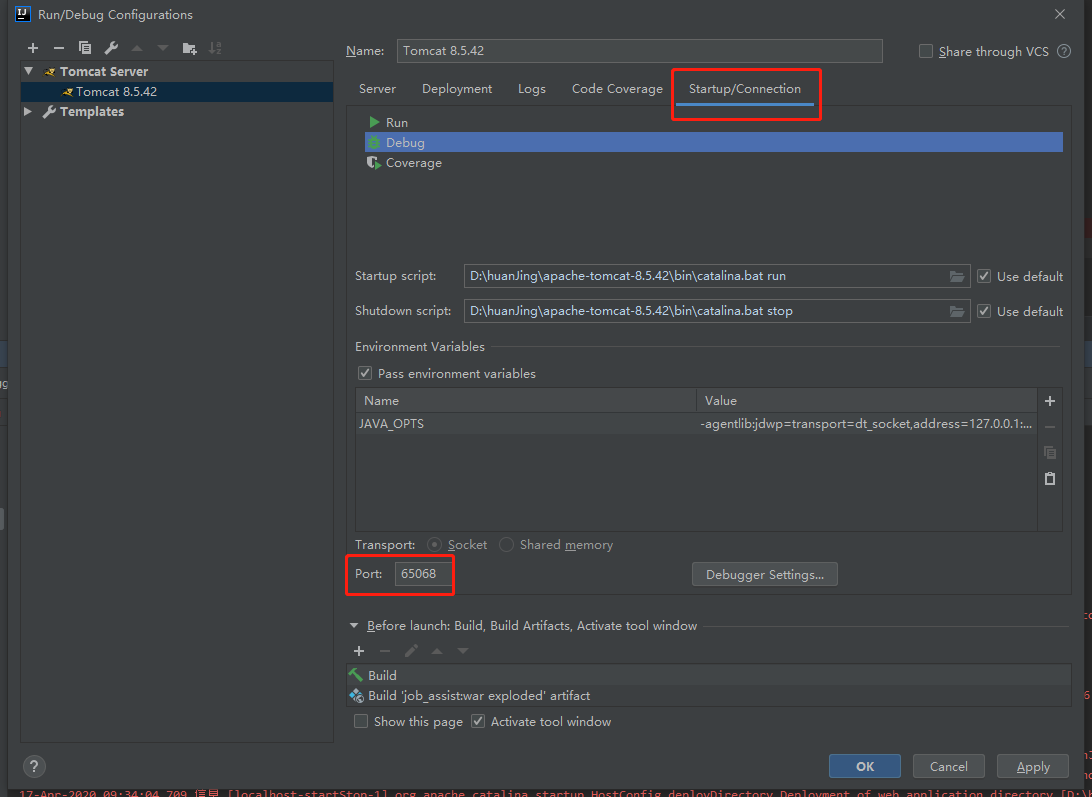This screenshot has height=797, width=1092.
Task: Toggle Use default for Startup script
Action: pos(983,276)
